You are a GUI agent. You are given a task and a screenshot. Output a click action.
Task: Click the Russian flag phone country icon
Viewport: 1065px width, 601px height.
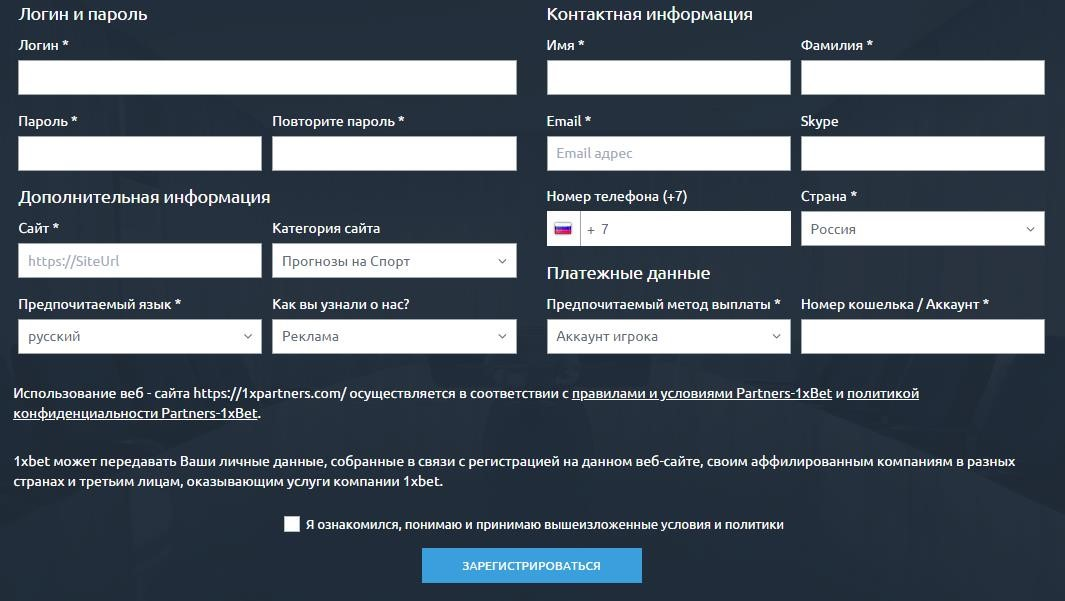click(x=563, y=229)
